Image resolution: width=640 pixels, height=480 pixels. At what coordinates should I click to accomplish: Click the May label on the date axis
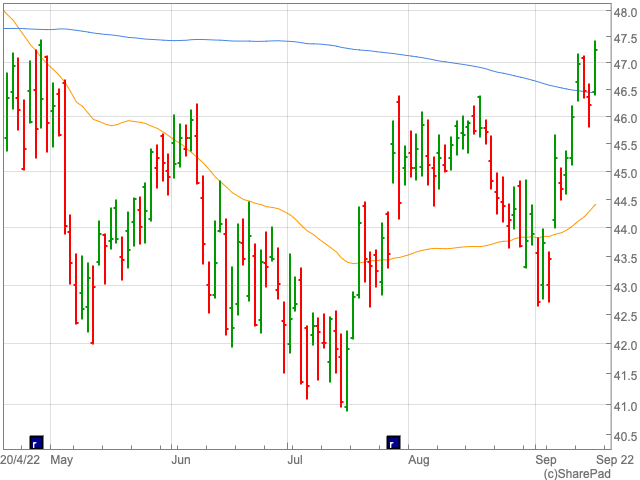point(61,460)
